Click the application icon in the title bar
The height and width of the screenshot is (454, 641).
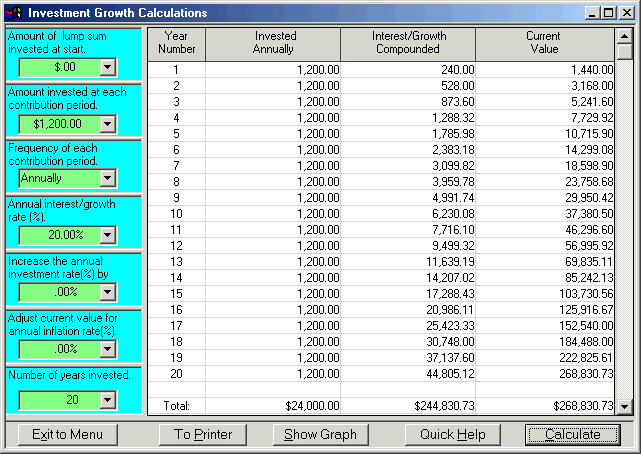tap(13, 13)
